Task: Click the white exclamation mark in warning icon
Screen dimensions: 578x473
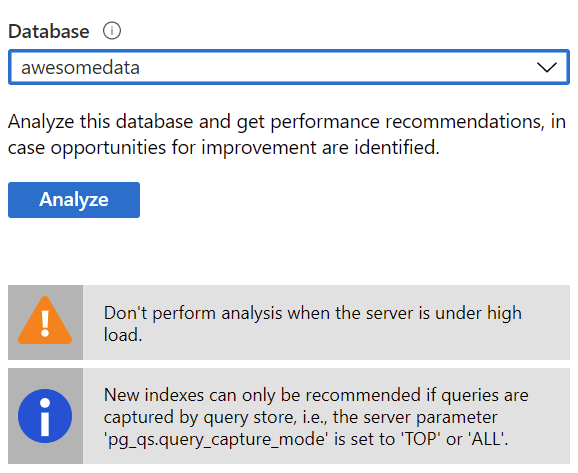Action: coord(45,324)
